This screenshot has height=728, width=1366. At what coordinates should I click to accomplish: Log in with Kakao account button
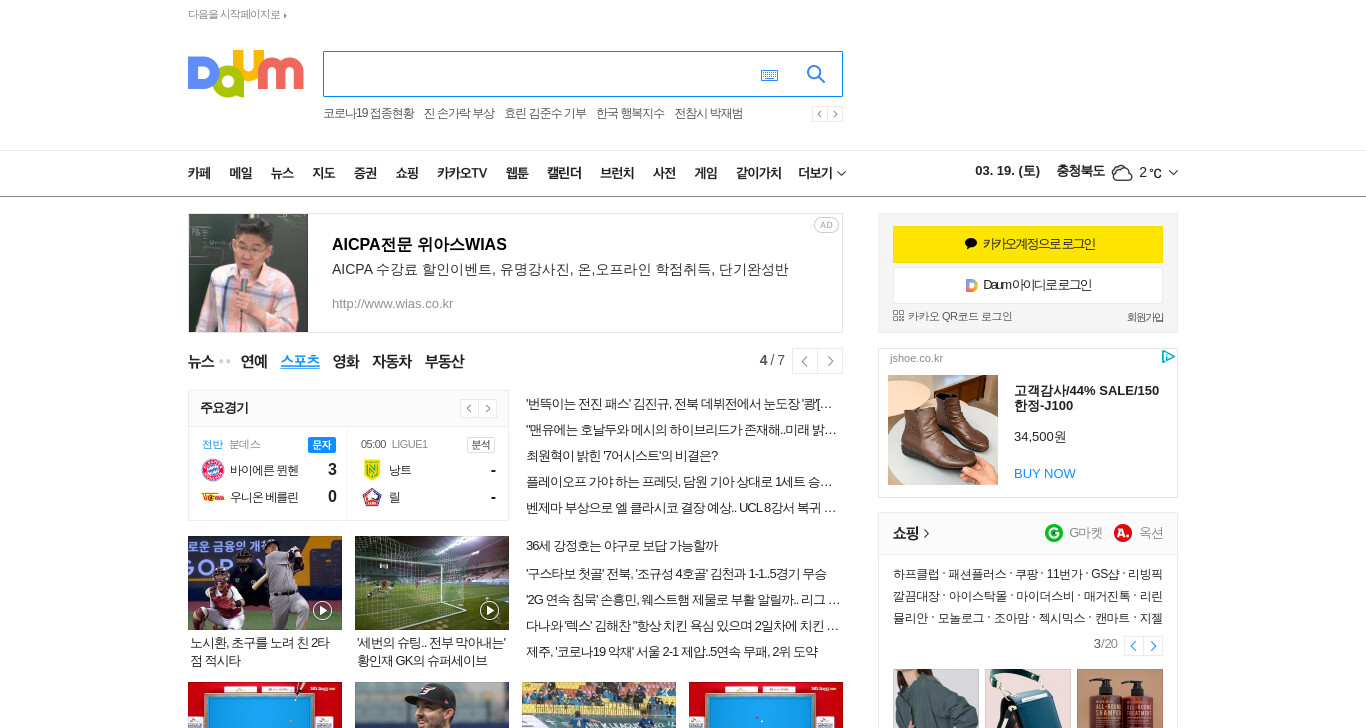(1028, 244)
